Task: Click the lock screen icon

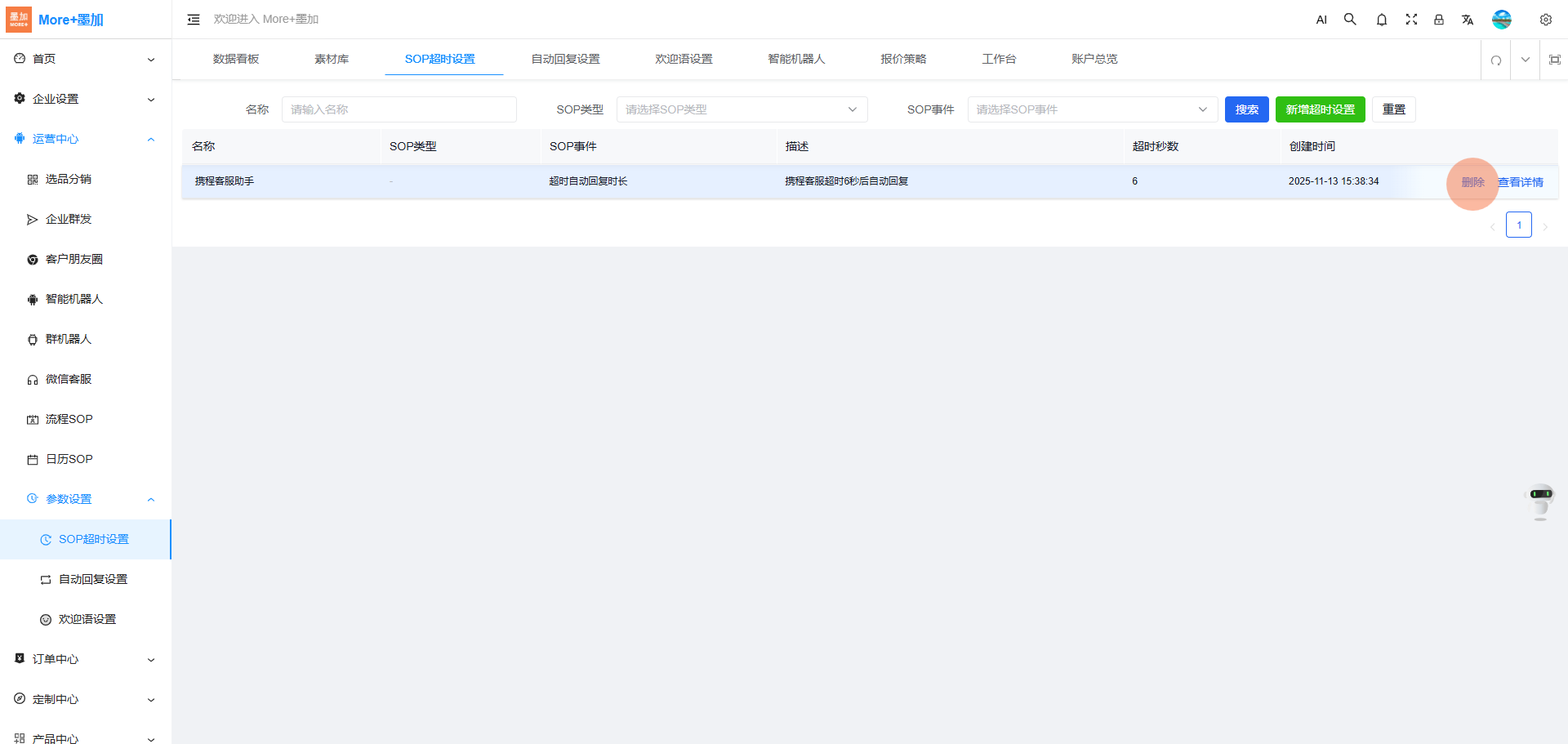Action: [x=1439, y=20]
